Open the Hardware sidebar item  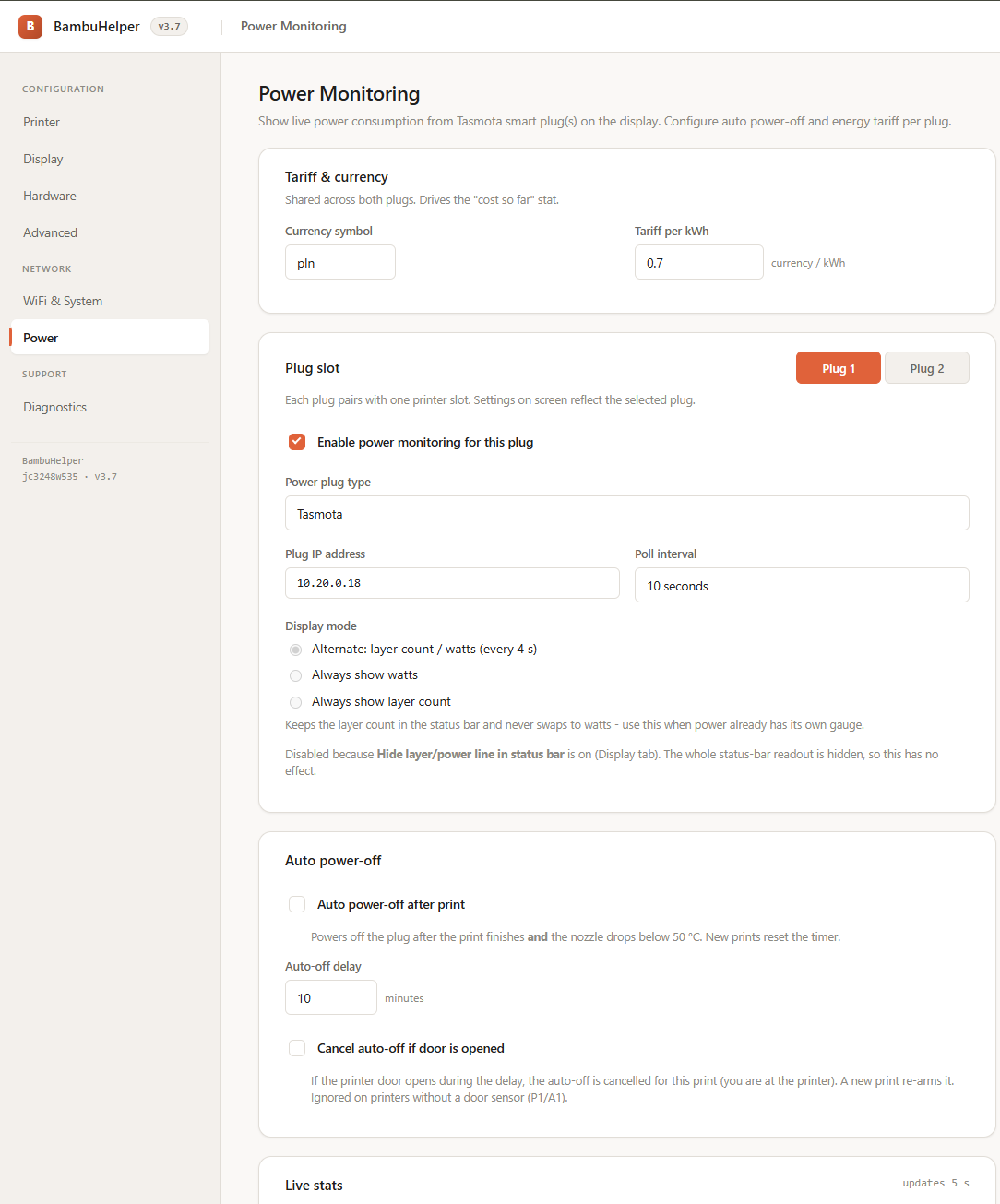[x=50, y=196]
